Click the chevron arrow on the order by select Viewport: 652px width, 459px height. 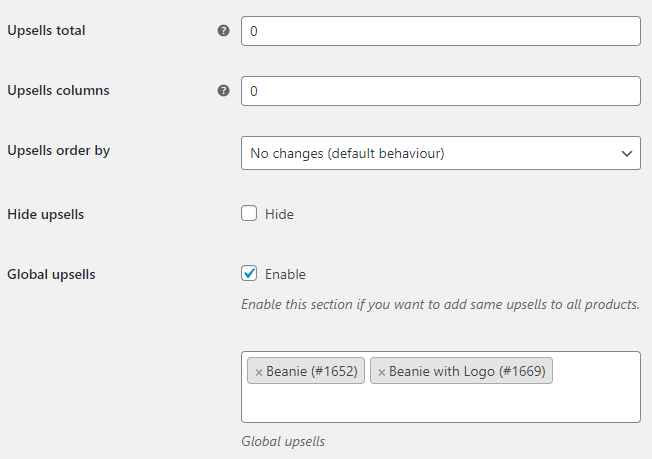[627, 153]
